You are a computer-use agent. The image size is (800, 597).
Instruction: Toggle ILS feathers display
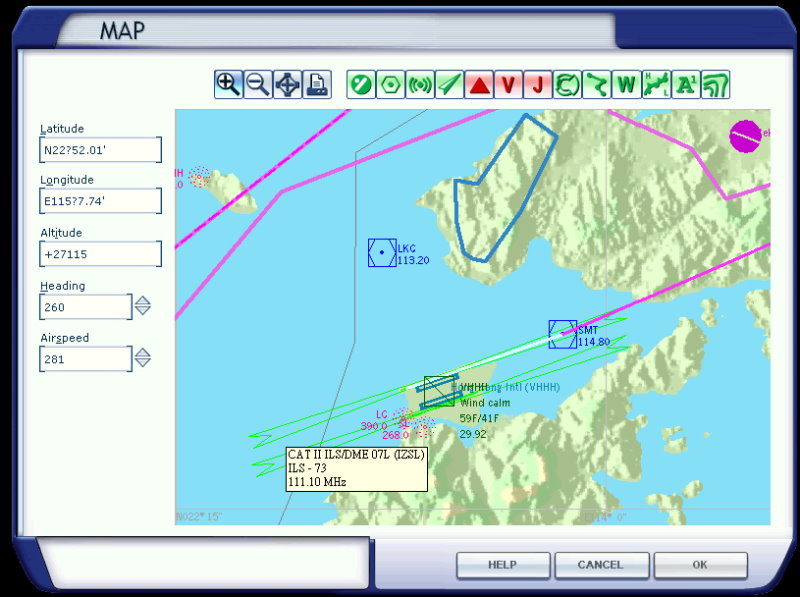449,84
